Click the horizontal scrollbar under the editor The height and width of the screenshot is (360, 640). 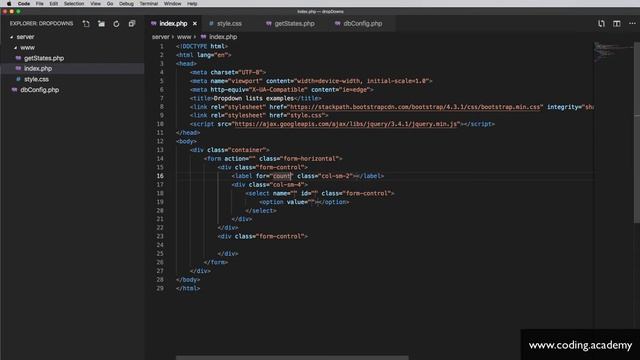[x=292, y=358]
